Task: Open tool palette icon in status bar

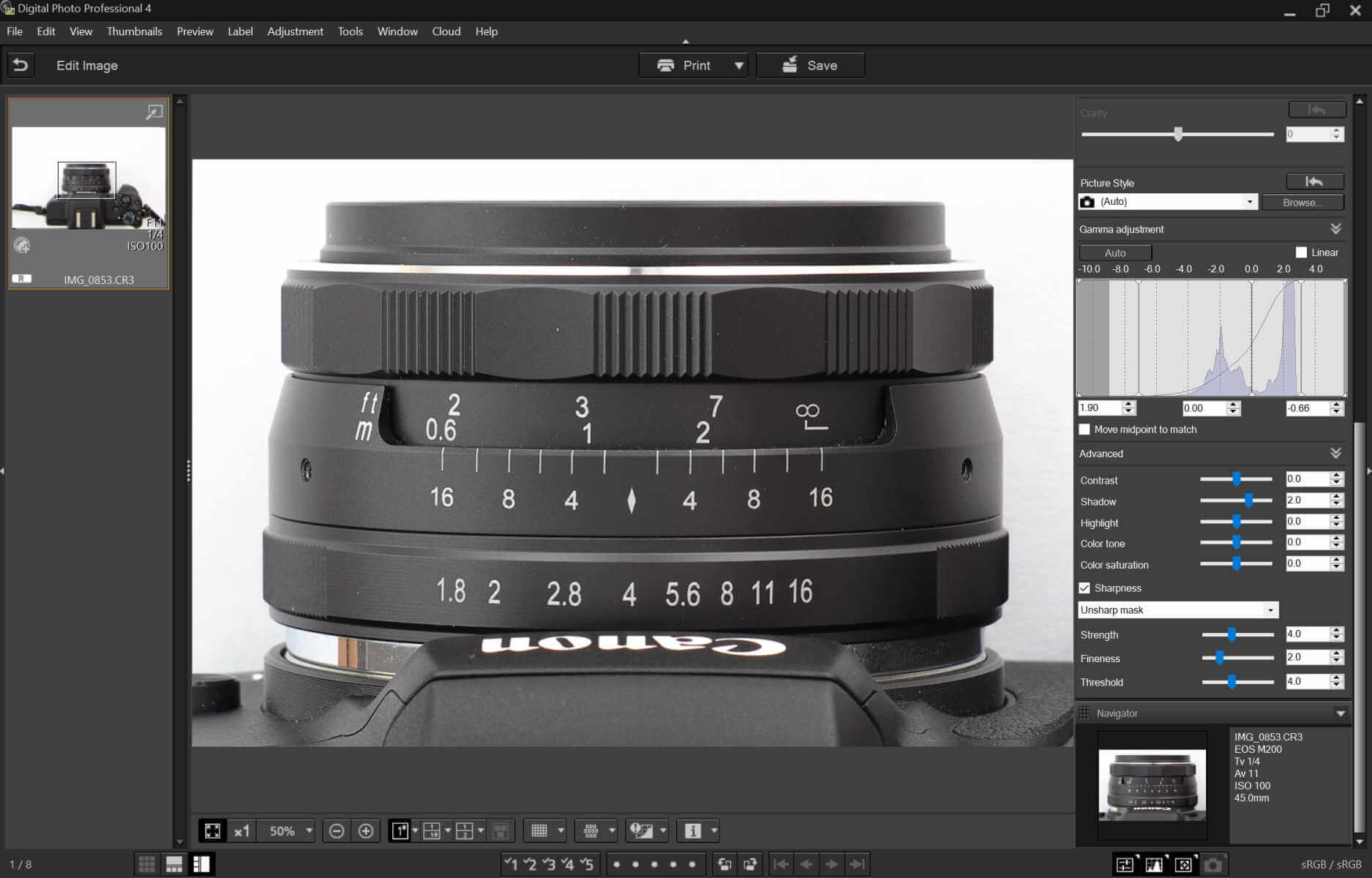Action: pos(1125,865)
